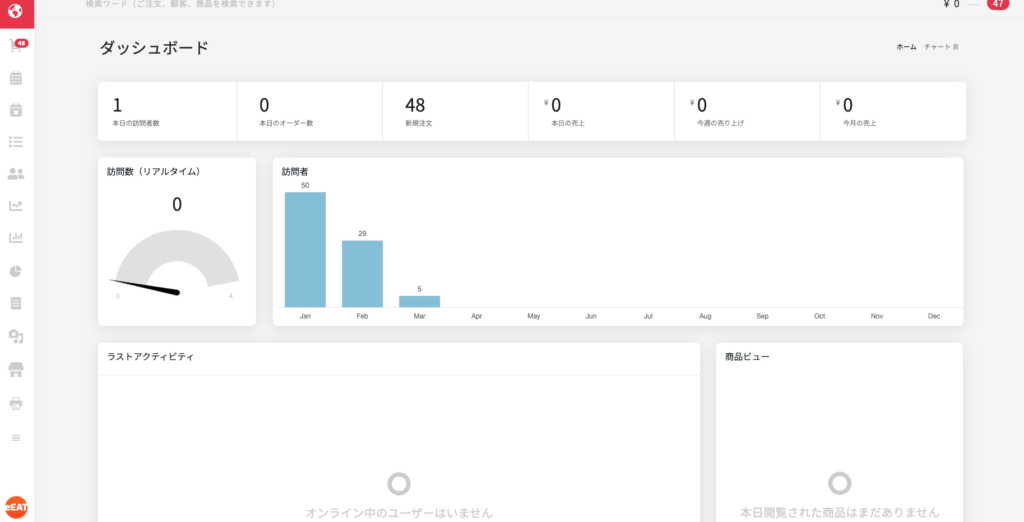Click the printer icon in sidebar
Screen dimensions: 1024x522
coord(16,404)
